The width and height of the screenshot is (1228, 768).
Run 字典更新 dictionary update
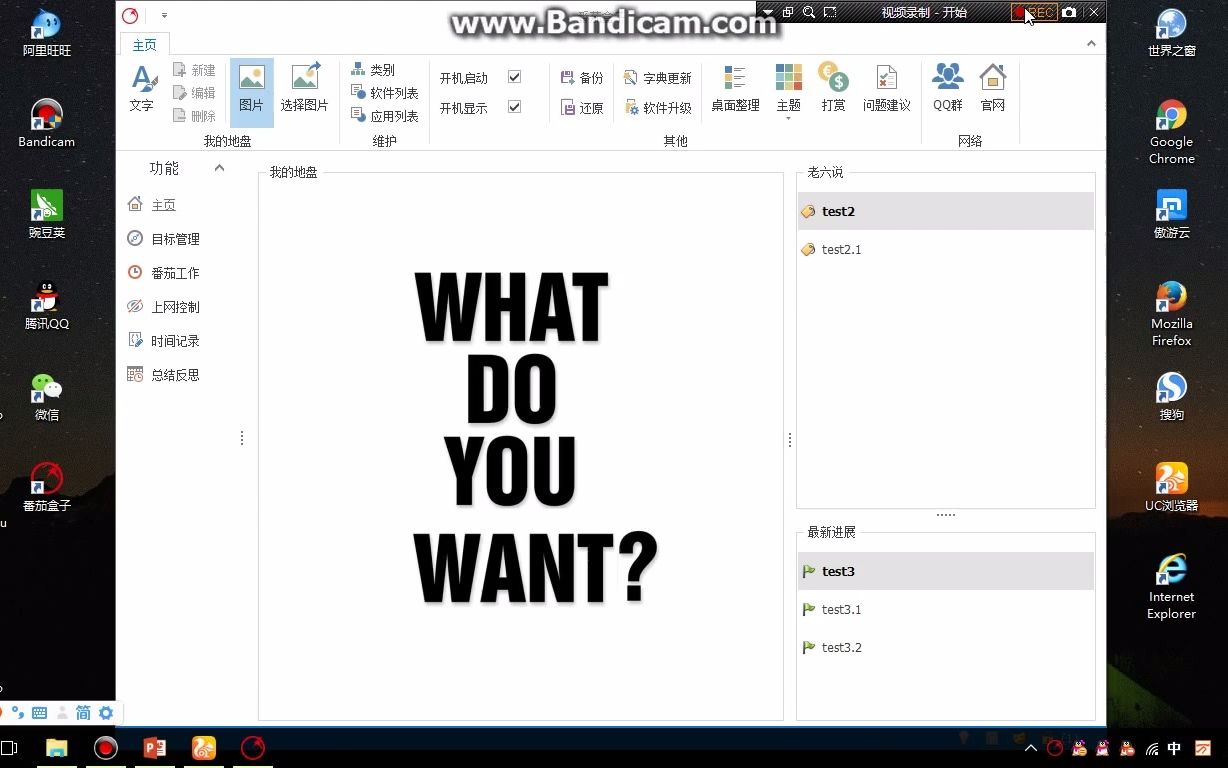pyautogui.click(x=658, y=78)
